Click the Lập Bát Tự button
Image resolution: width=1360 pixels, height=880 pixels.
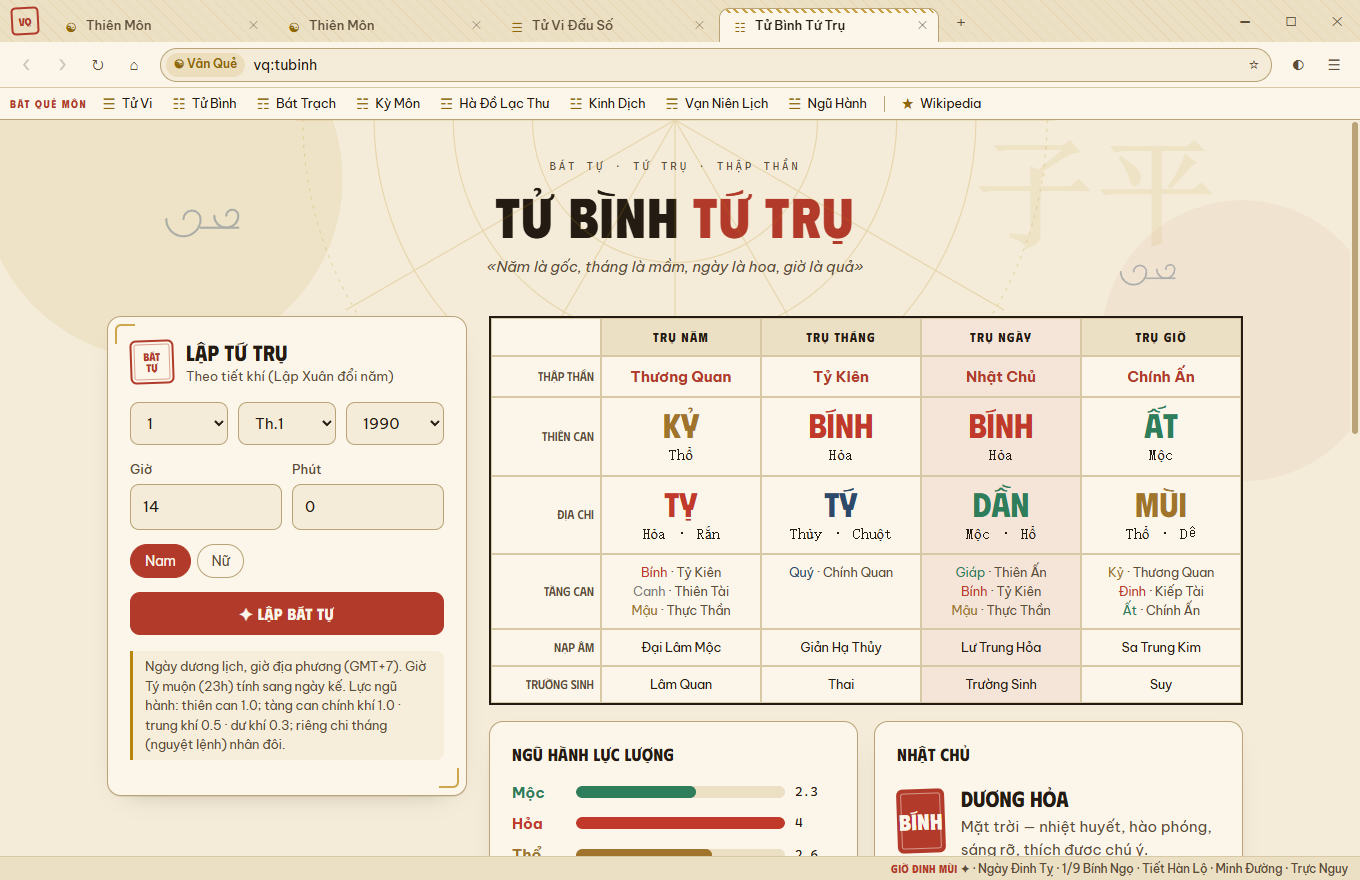coord(287,614)
